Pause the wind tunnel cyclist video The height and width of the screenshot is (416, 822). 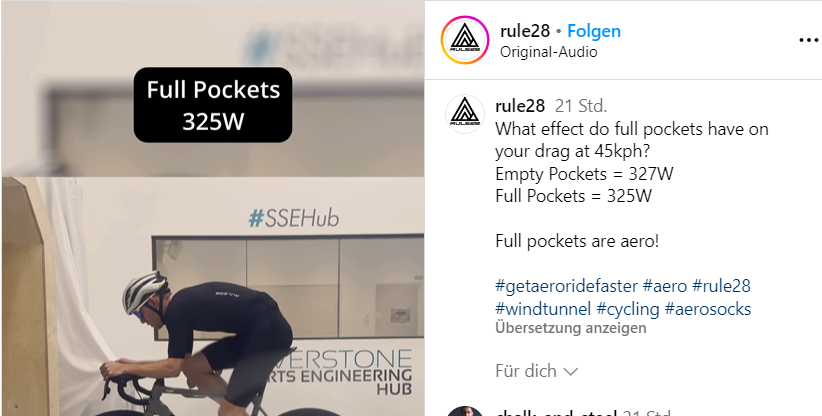[x=213, y=297]
